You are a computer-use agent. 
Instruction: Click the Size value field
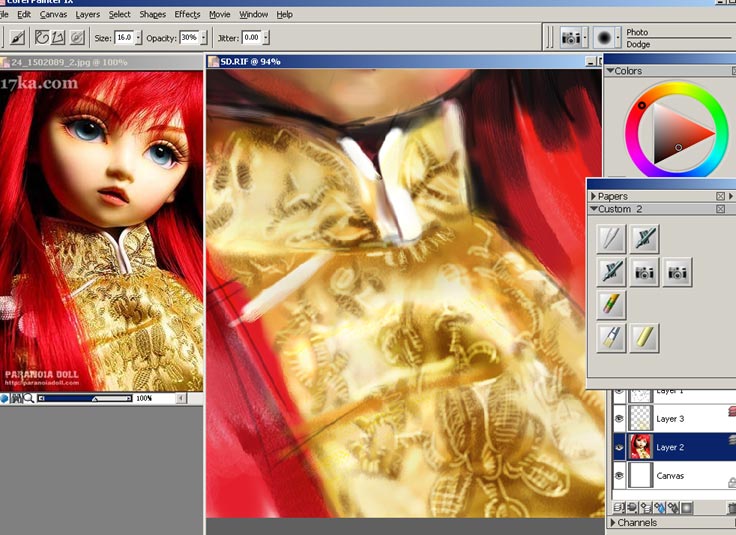coord(124,38)
